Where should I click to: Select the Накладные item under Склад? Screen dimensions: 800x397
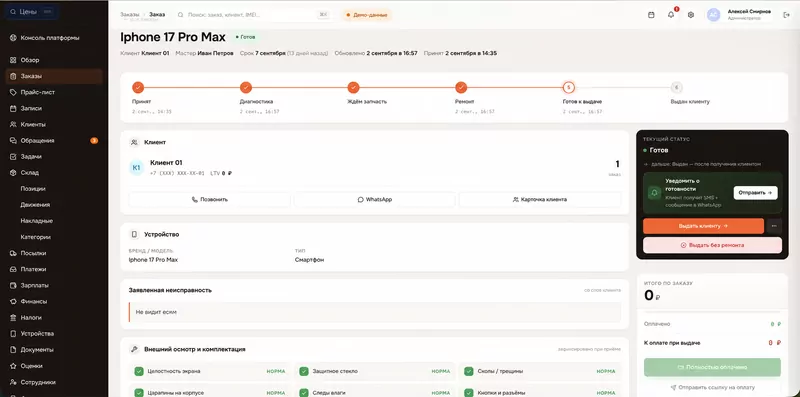[x=37, y=221]
